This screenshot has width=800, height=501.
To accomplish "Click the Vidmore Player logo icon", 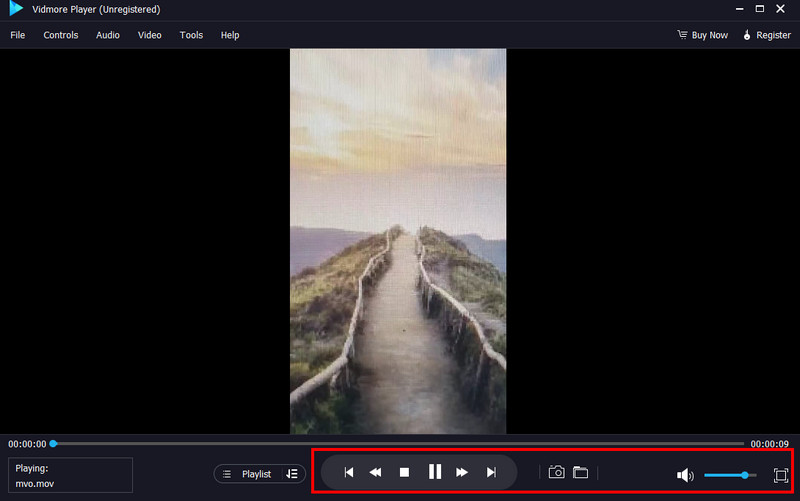I will point(16,8).
